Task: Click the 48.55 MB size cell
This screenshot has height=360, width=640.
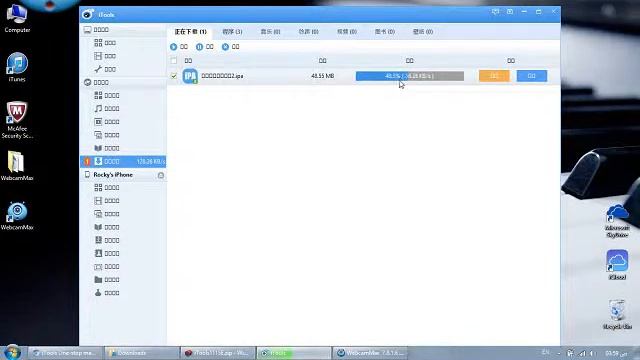Action: [x=322, y=76]
